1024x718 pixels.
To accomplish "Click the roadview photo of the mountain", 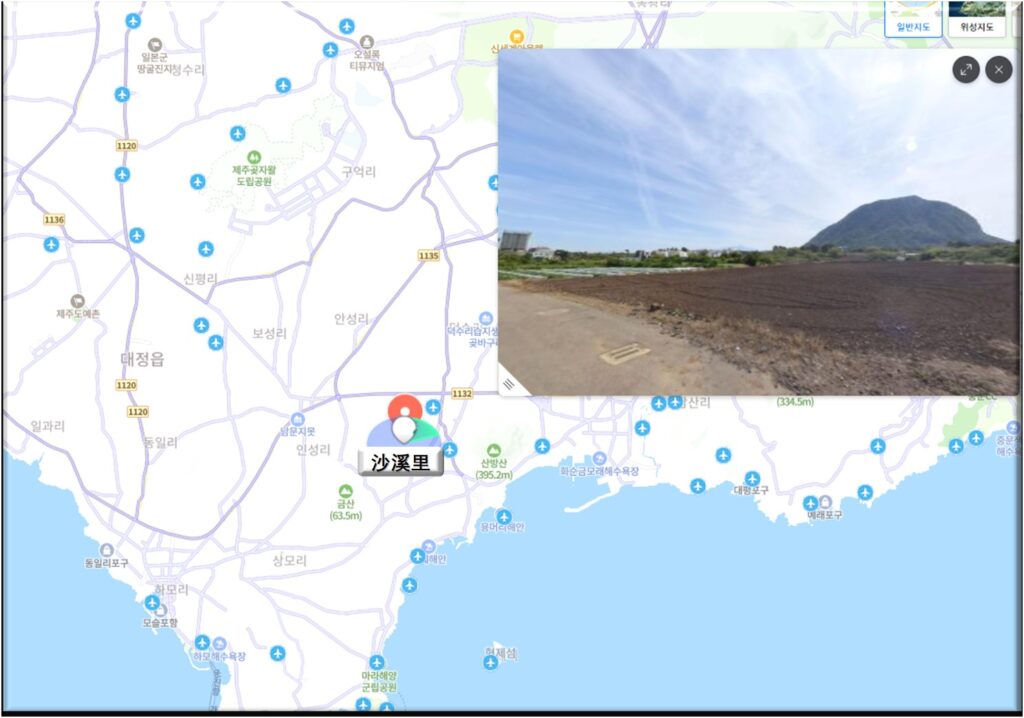I will [757, 220].
